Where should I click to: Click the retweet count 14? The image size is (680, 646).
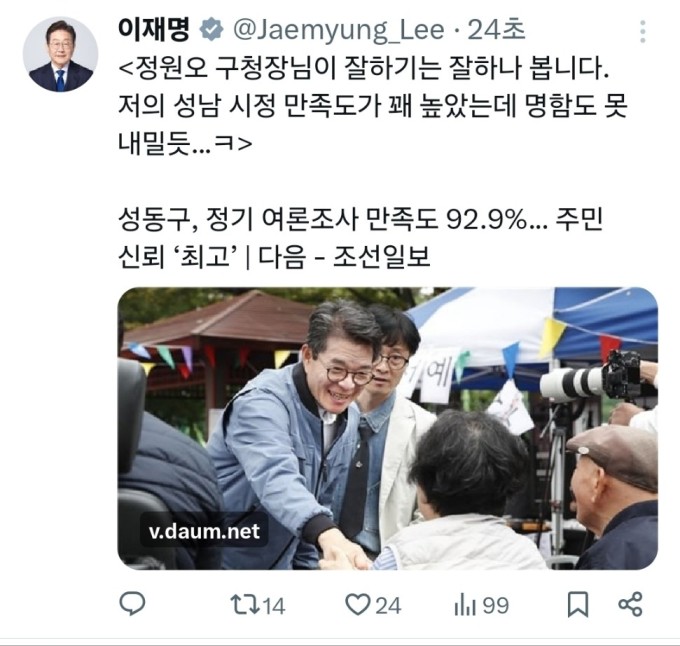274,606
